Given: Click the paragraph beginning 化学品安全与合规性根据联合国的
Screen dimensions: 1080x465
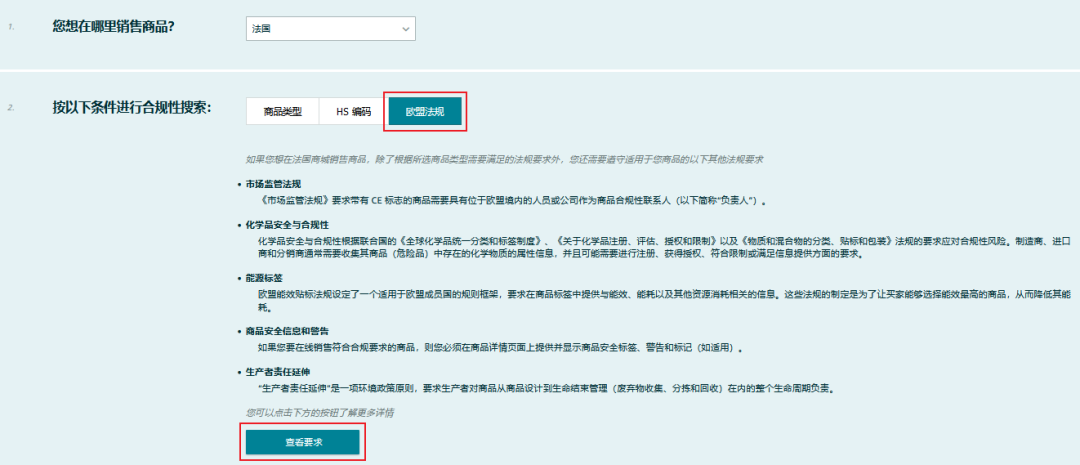Looking at the screenshot, I should pos(665,247).
